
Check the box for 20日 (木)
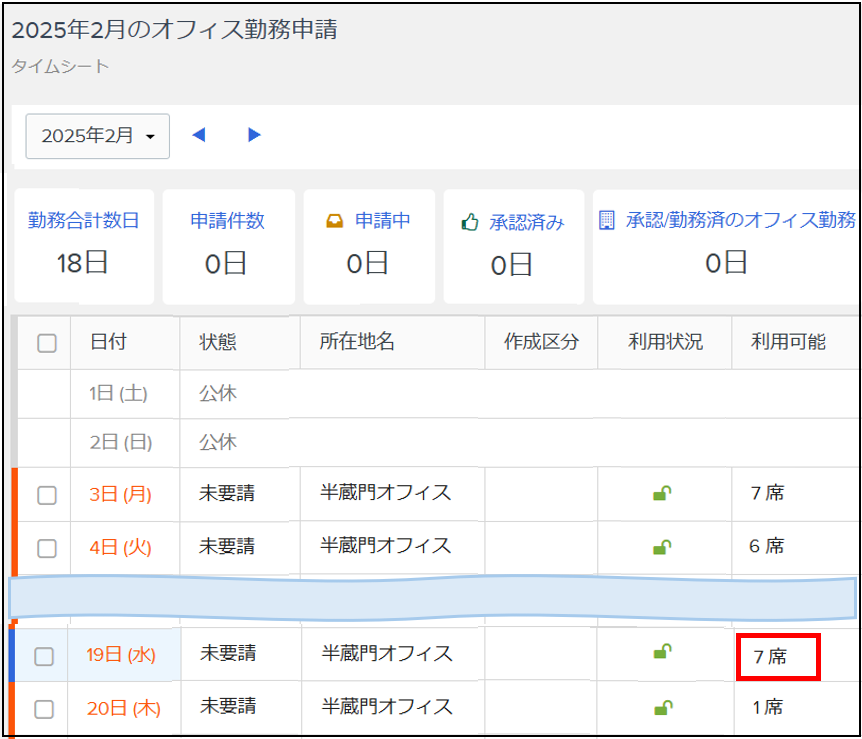click(44, 709)
